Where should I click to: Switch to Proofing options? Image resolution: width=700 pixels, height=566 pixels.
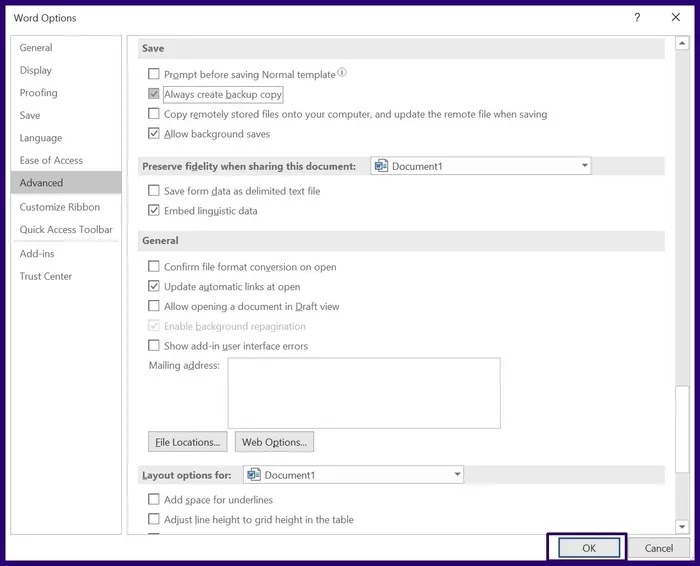pos(66,92)
